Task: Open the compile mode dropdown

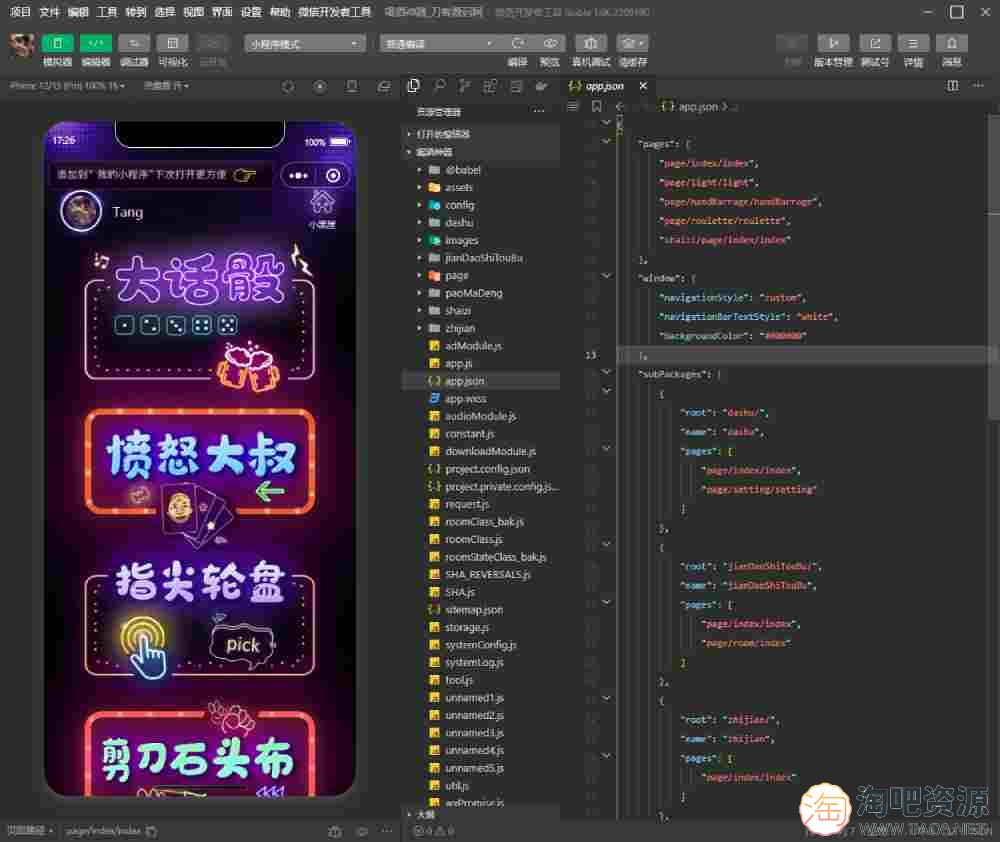Action: [438, 44]
